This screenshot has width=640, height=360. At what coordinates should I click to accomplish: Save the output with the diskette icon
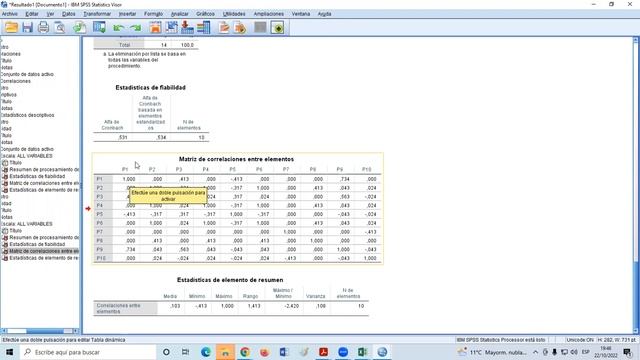click(27, 27)
